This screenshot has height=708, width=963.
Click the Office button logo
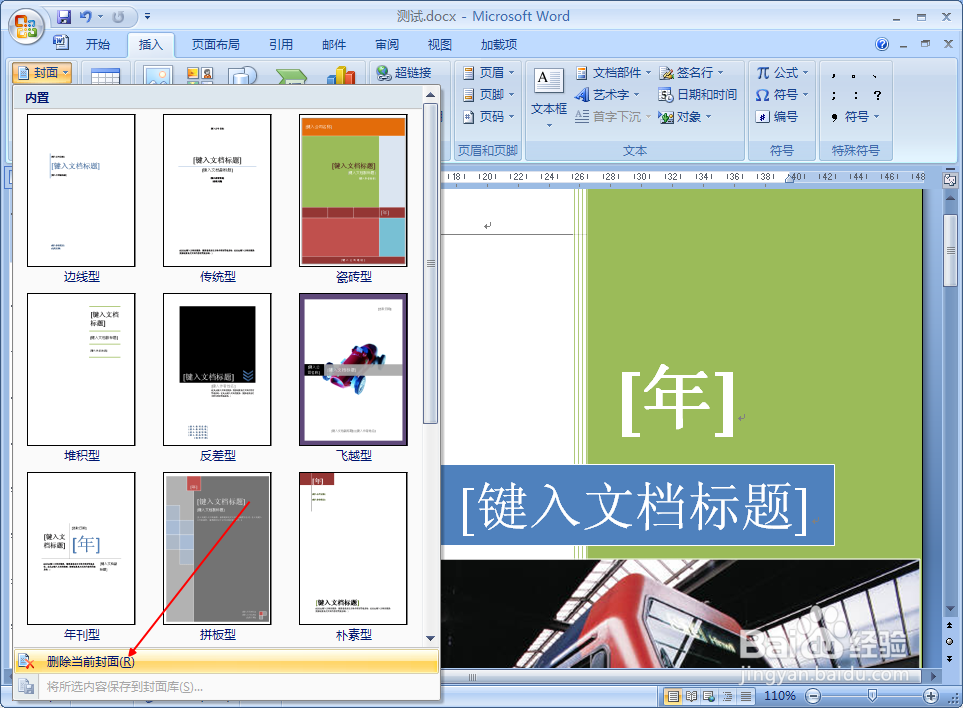[26, 26]
